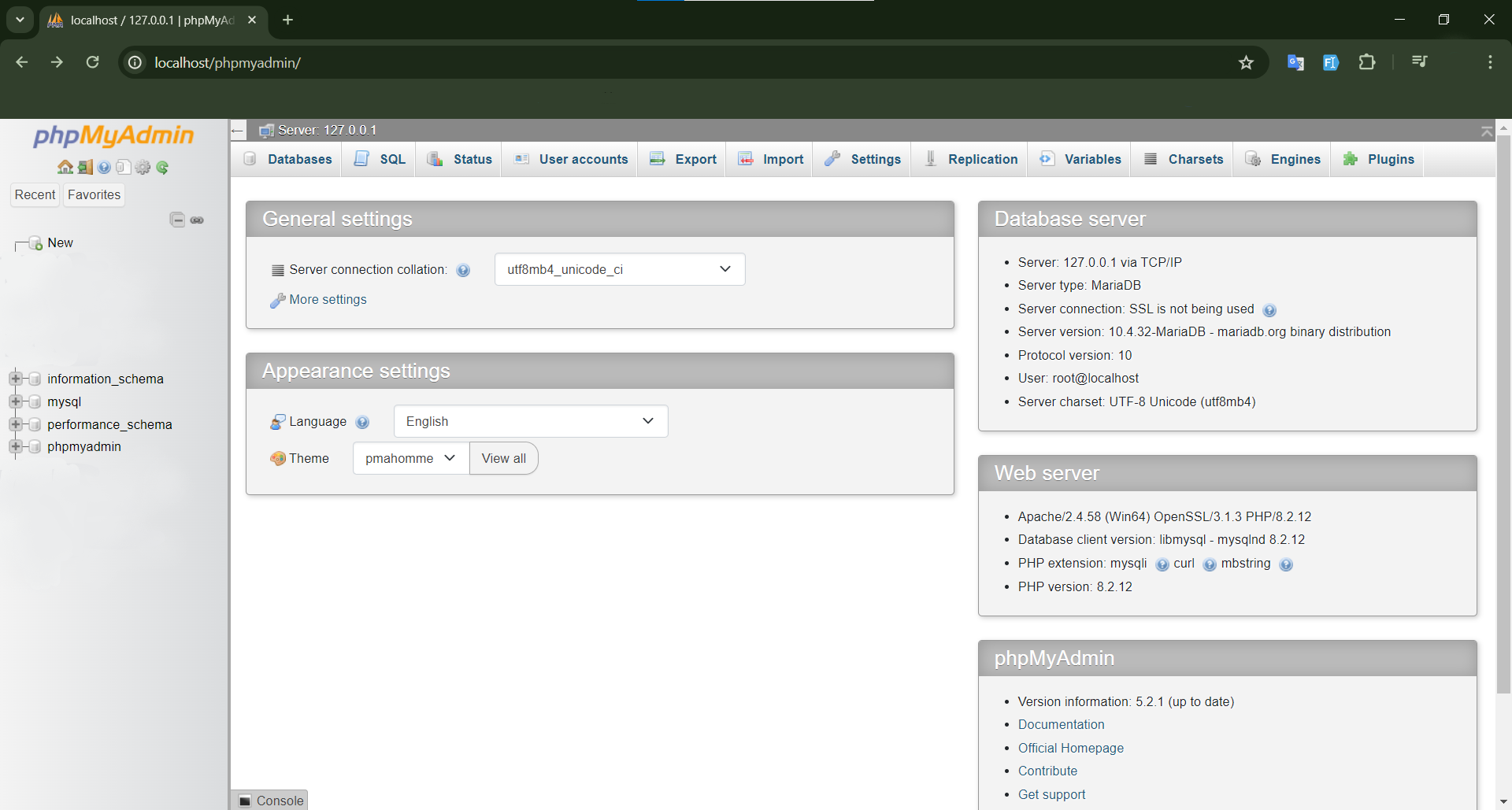
Task: Open the Official Homepage link
Action: (x=1070, y=748)
